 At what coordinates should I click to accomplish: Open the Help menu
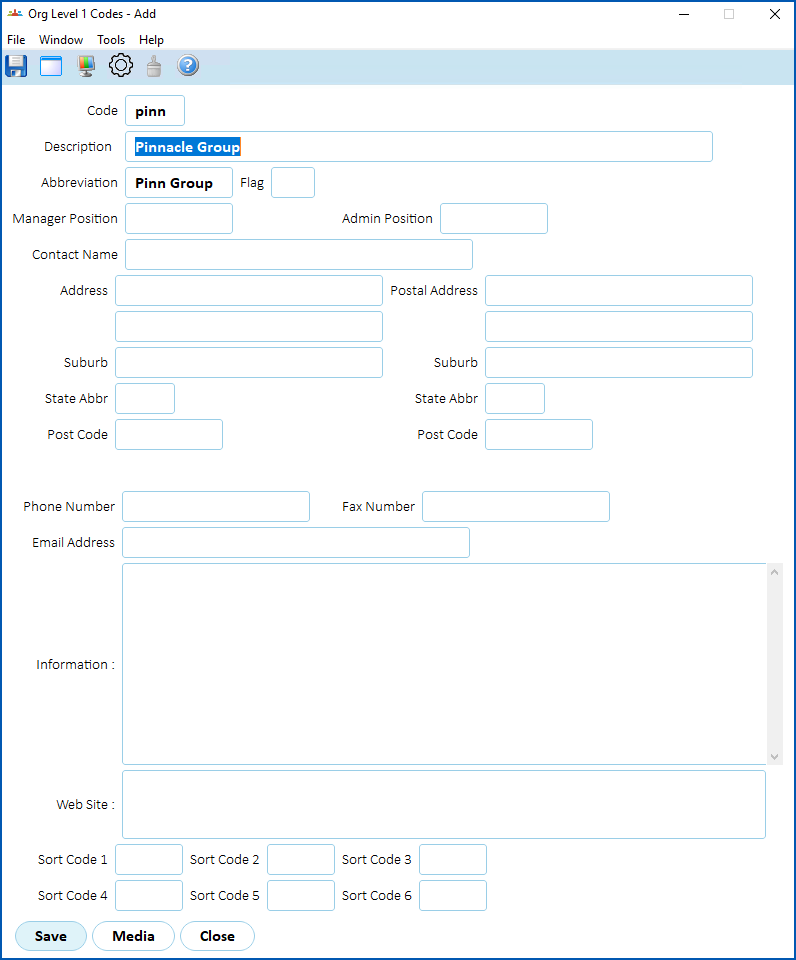151,40
